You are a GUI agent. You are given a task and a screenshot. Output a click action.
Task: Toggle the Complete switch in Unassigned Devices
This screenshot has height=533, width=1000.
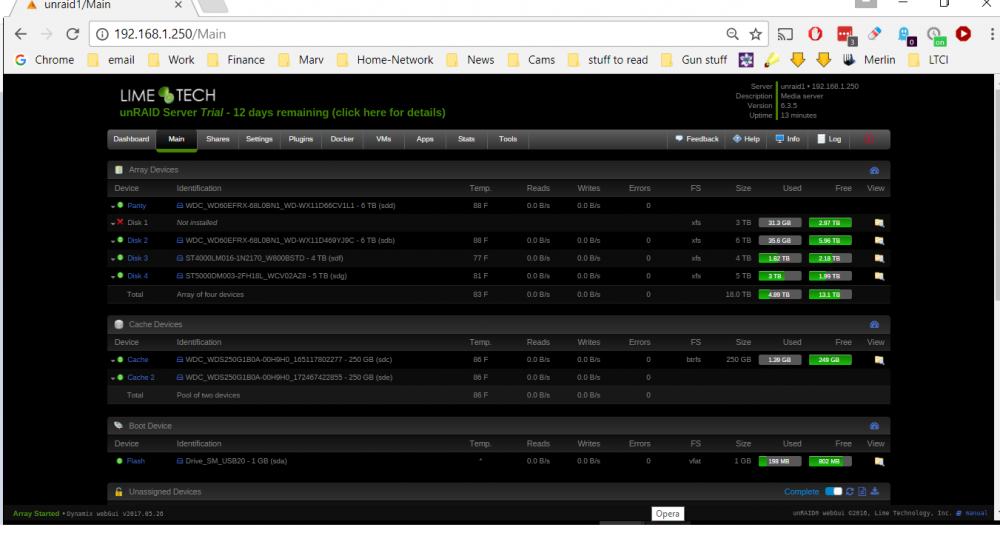pos(834,492)
